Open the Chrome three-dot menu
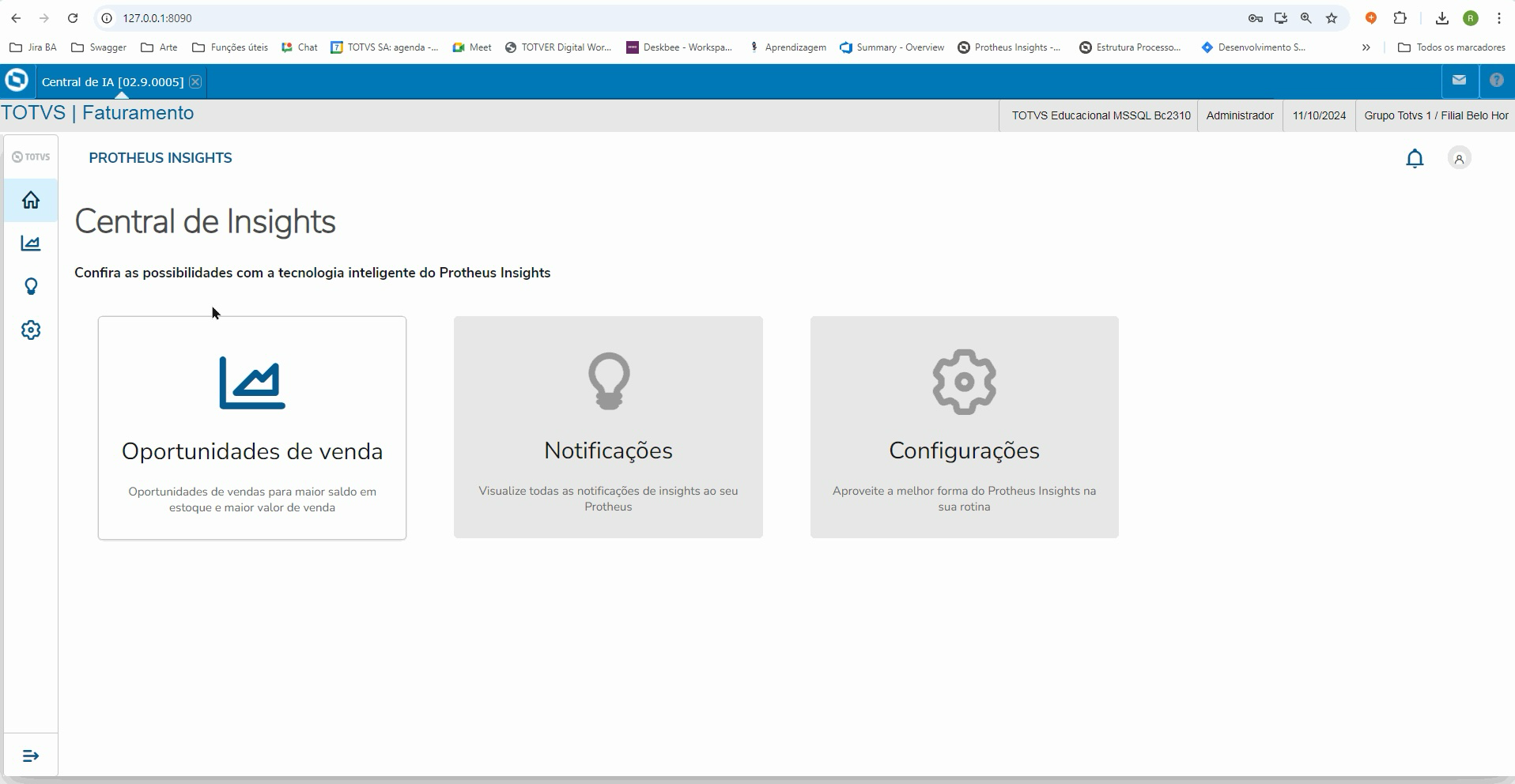Viewport: 1515px width, 784px height. pyautogui.click(x=1499, y=18)
